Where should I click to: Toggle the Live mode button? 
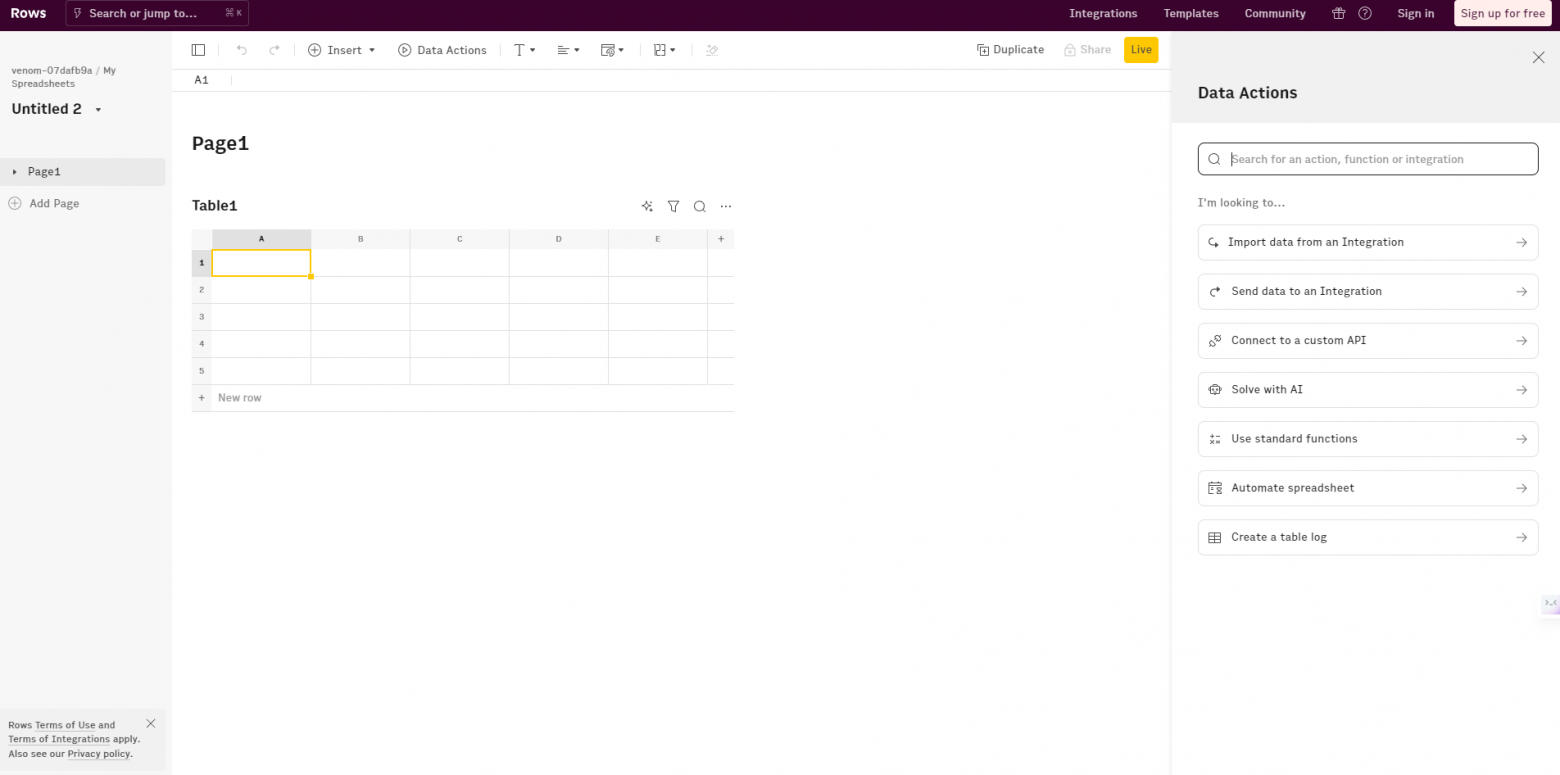1141,50
